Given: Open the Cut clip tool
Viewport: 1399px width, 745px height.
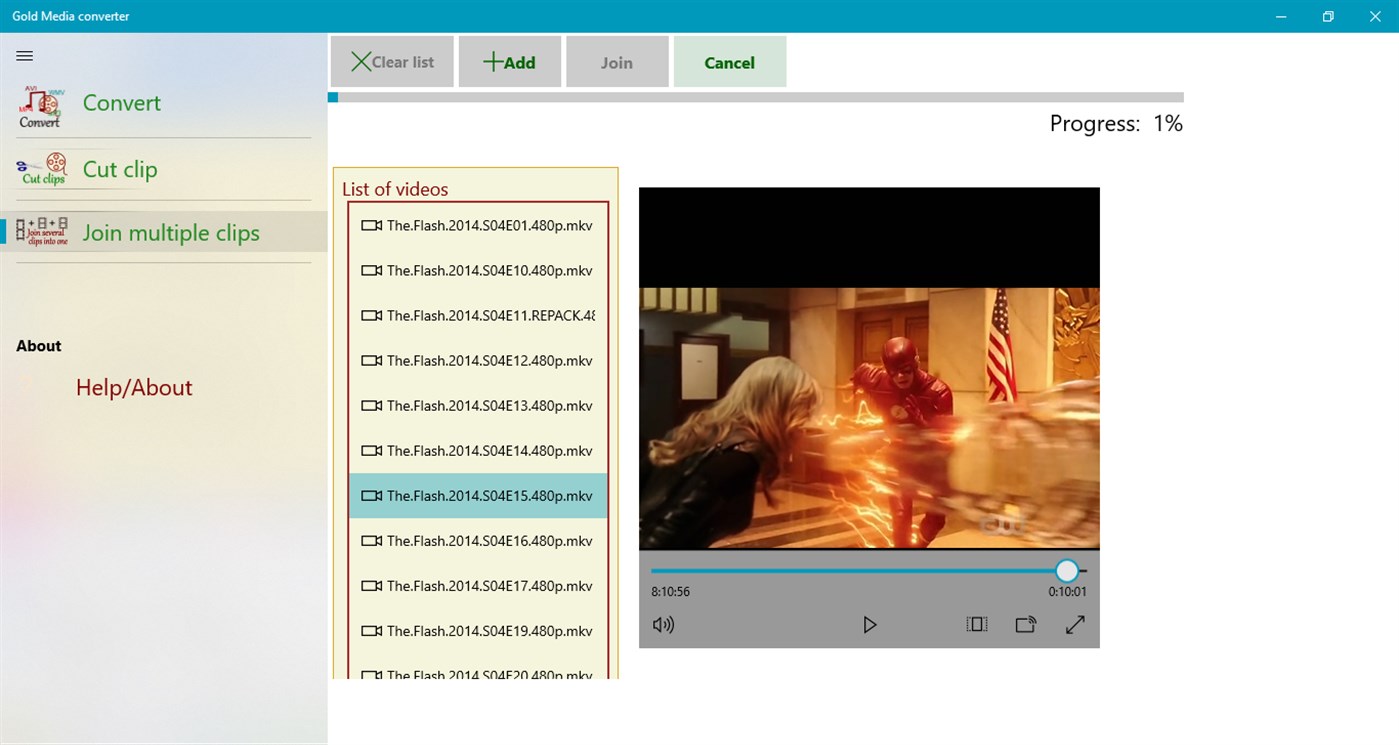Looking at the screenshot, I should click(119, 169).
